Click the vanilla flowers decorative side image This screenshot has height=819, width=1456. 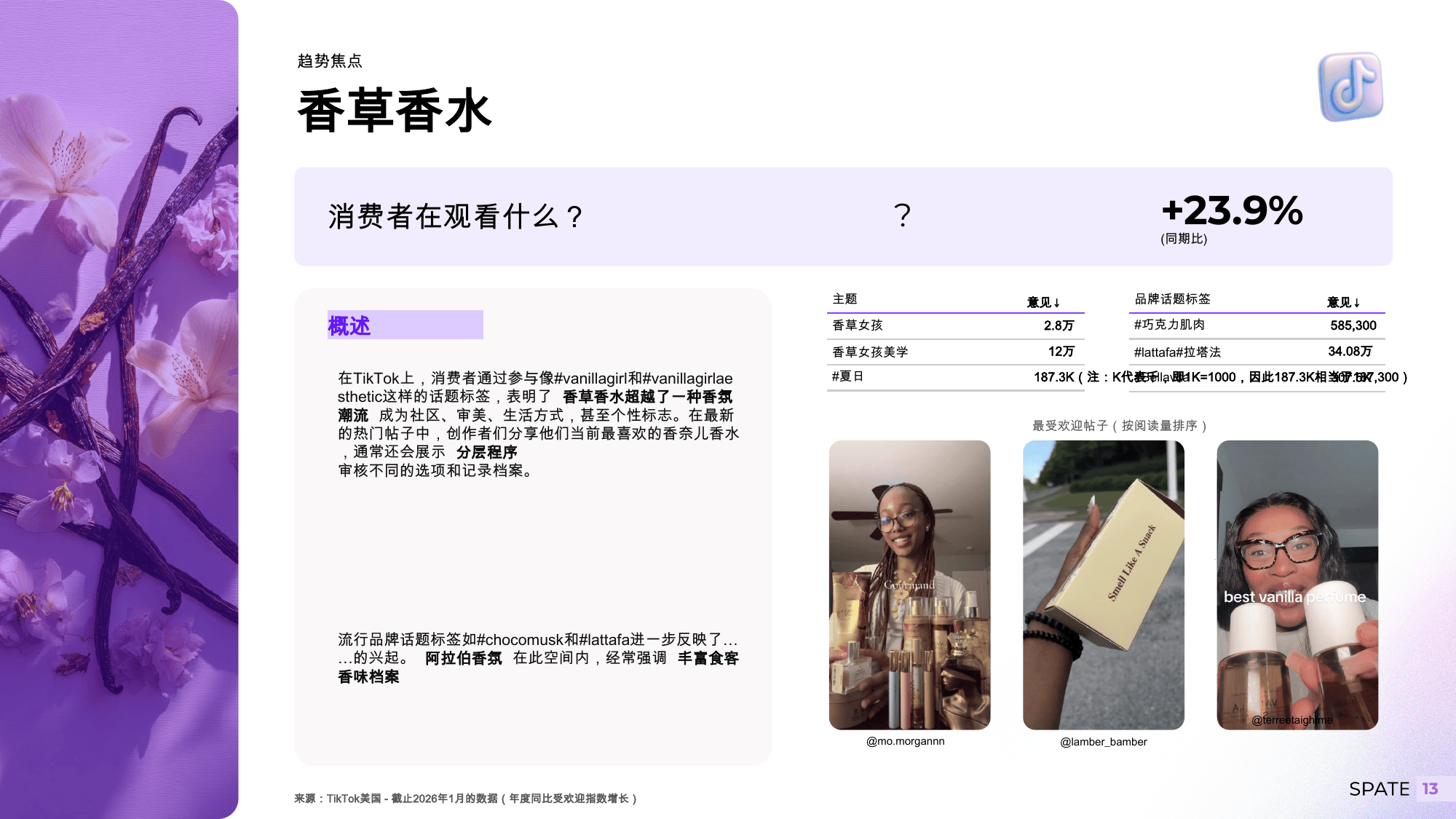pos(119,409)
